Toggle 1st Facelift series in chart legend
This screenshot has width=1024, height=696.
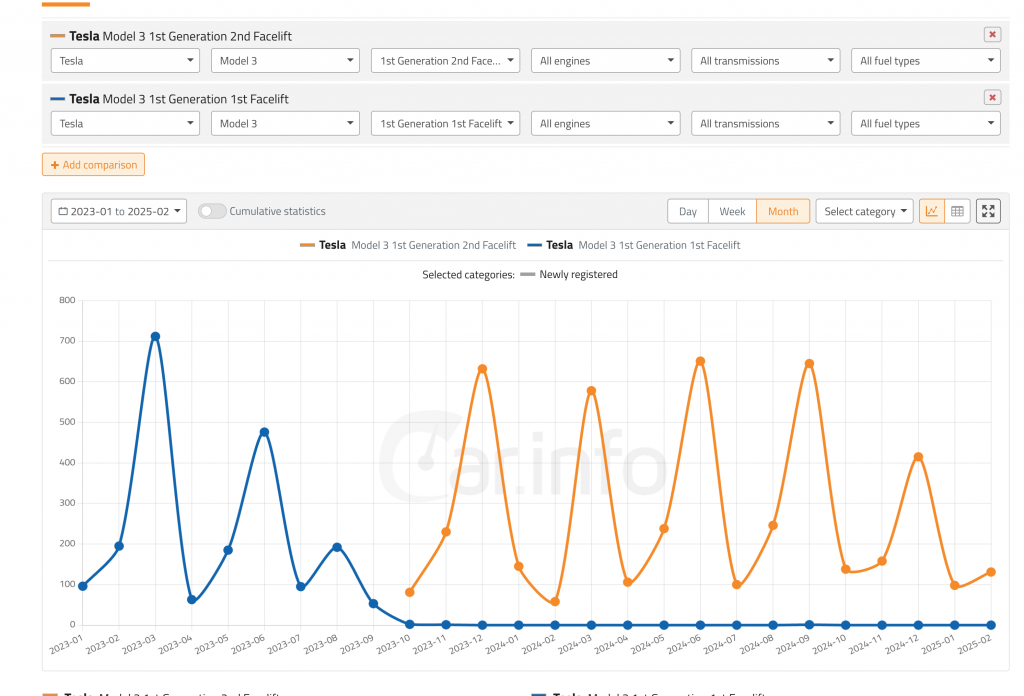(x=633, y=245)
